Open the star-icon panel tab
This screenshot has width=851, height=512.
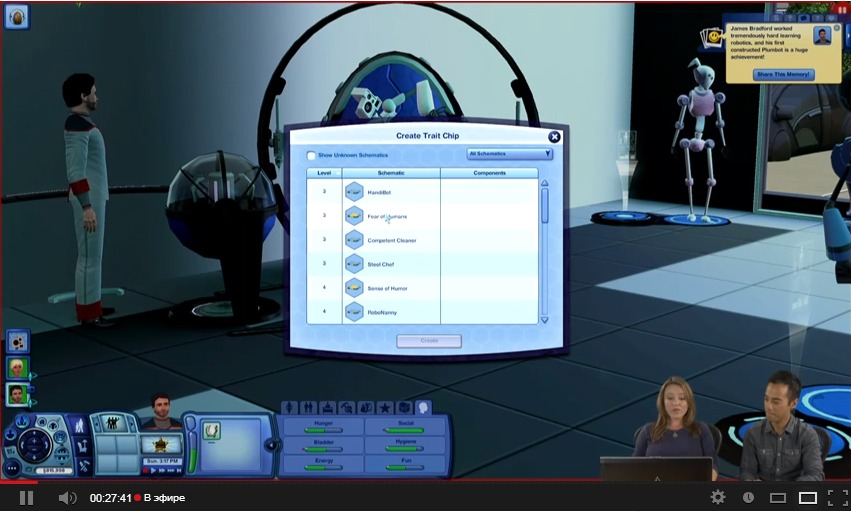(x=385, y=407)
